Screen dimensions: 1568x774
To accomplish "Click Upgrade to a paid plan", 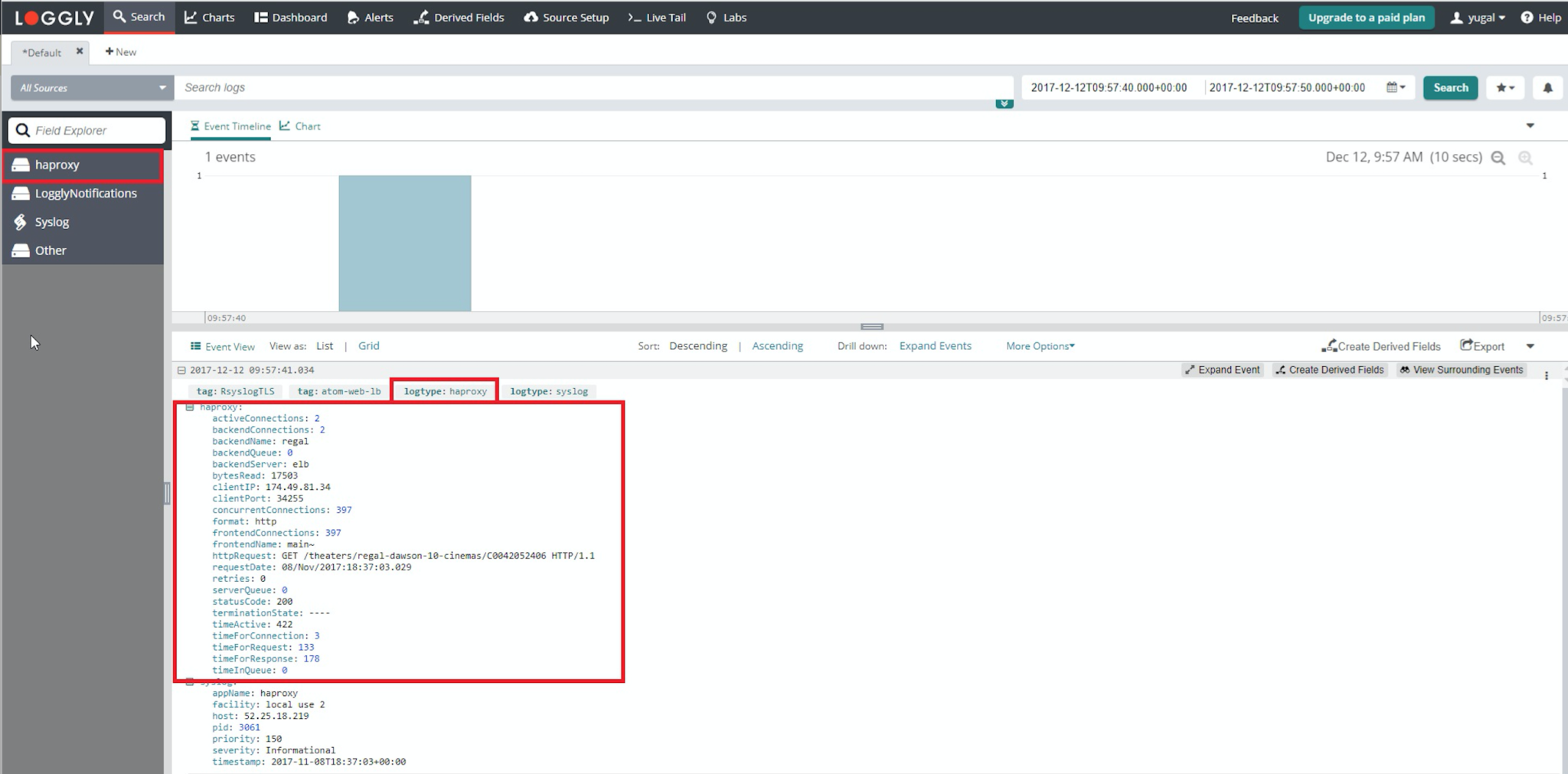I will (1367, 17).
